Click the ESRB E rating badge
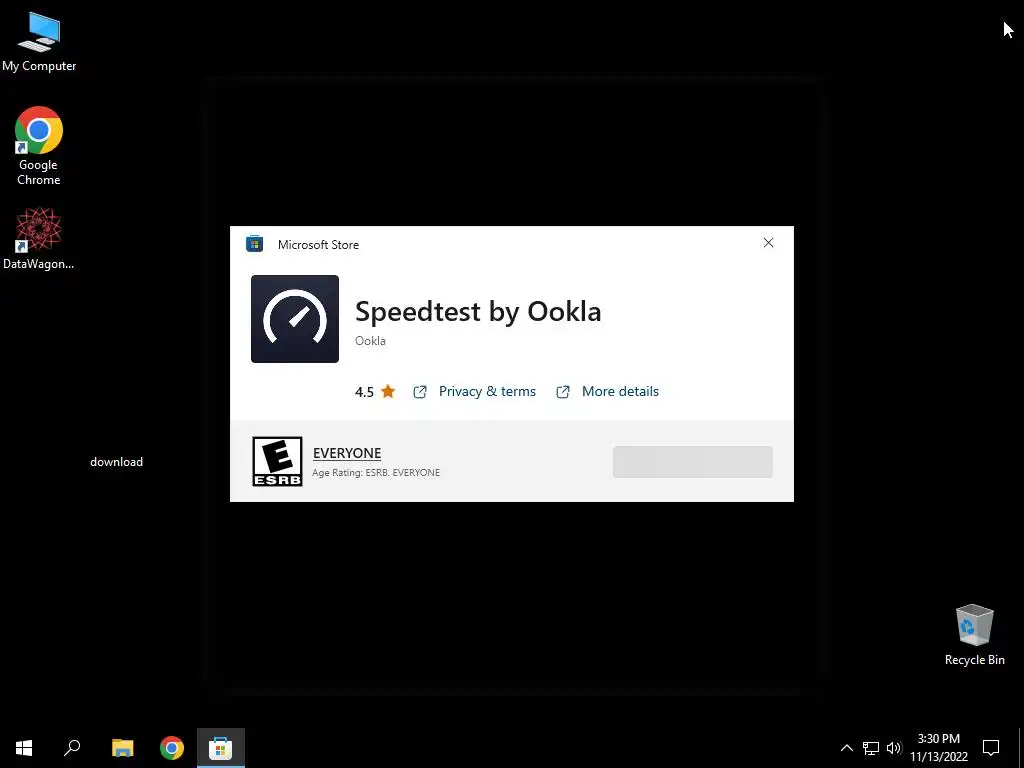Screen dimensions: 1024x768 coord(278,462)
